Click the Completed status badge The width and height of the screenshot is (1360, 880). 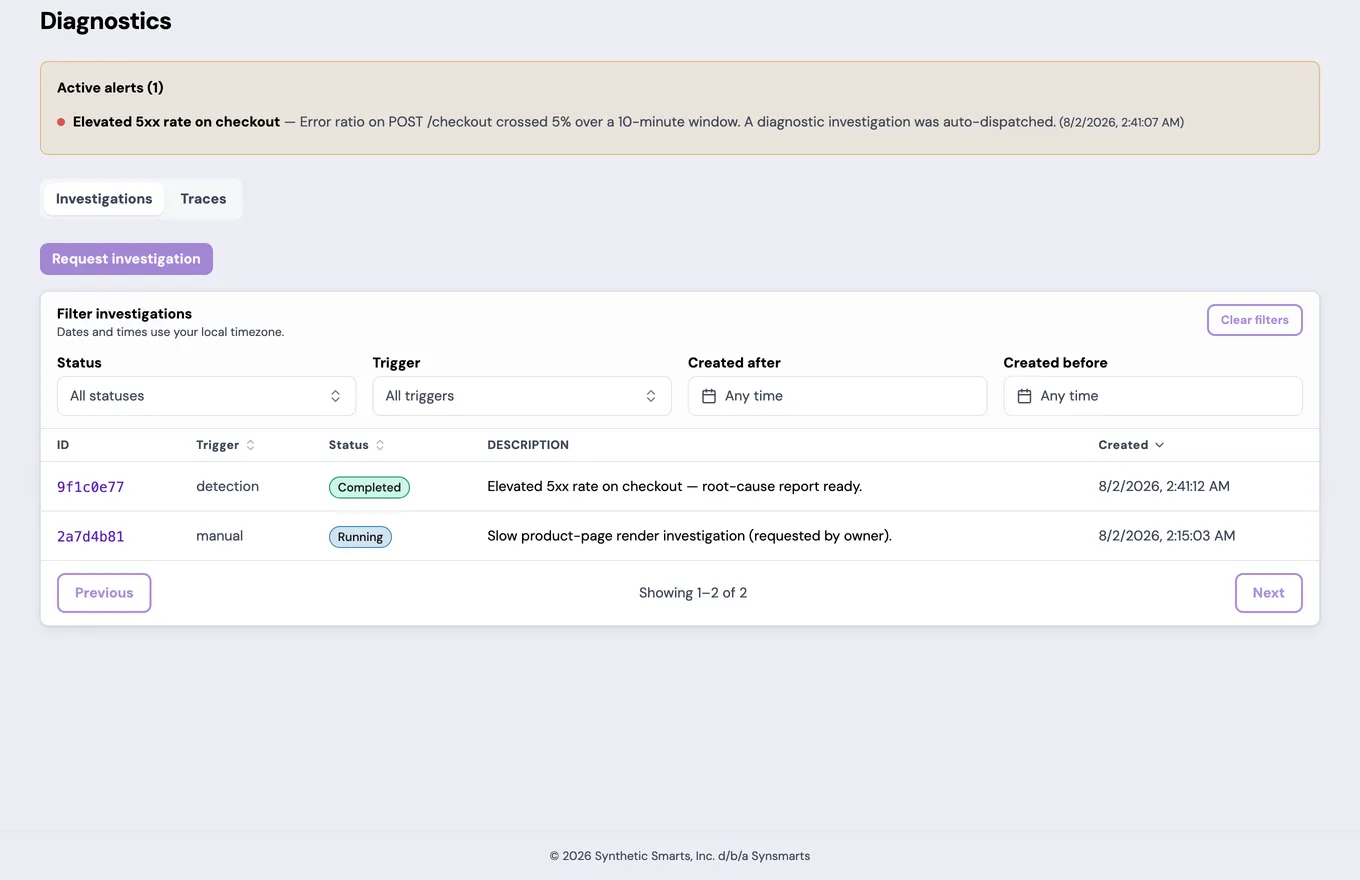coord(369,488)
